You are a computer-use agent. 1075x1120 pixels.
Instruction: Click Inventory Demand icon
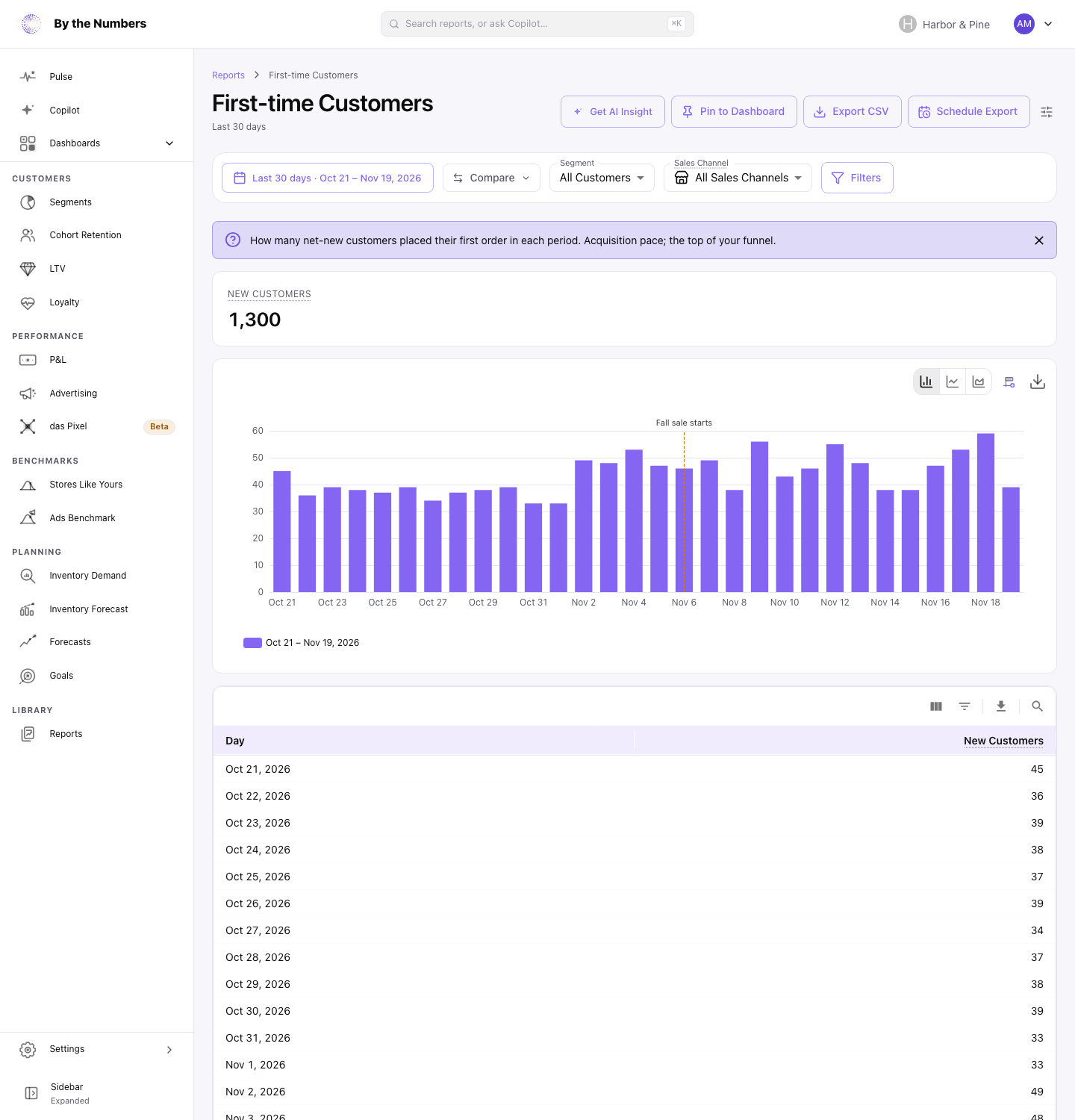(x=28, y=576)
